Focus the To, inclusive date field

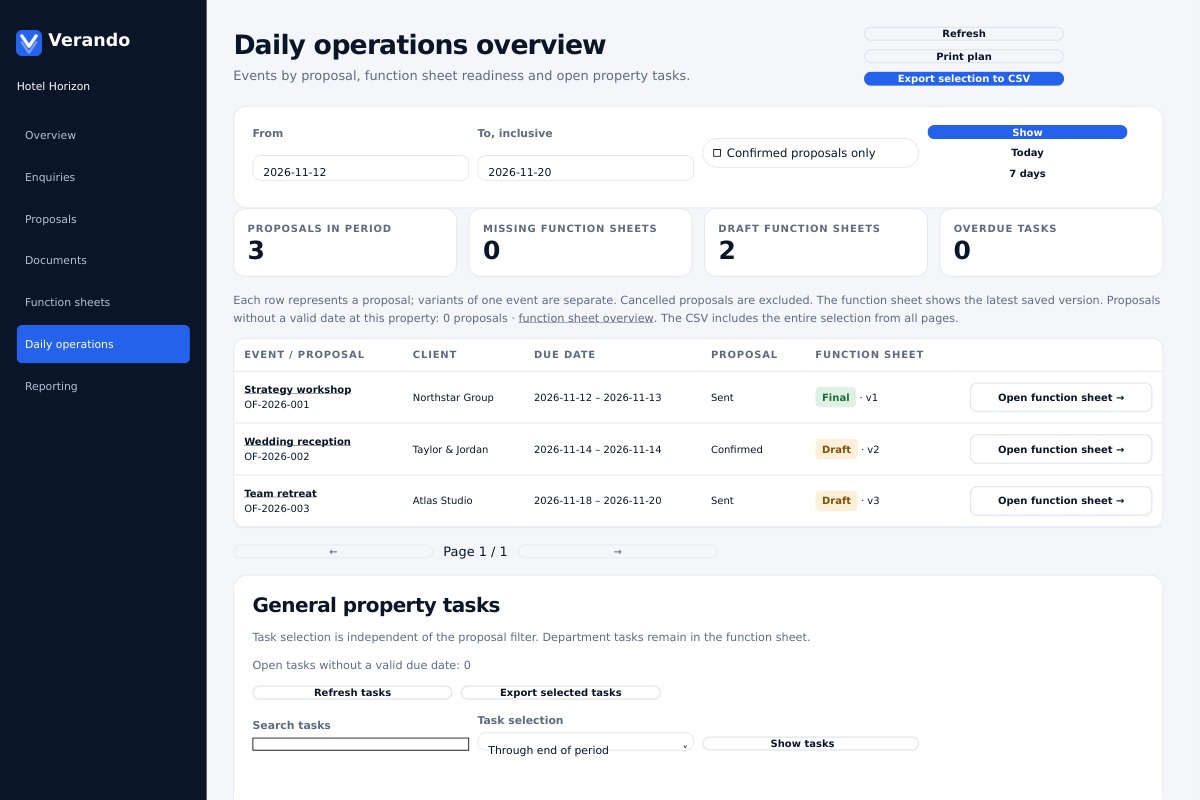coord(585,168)
